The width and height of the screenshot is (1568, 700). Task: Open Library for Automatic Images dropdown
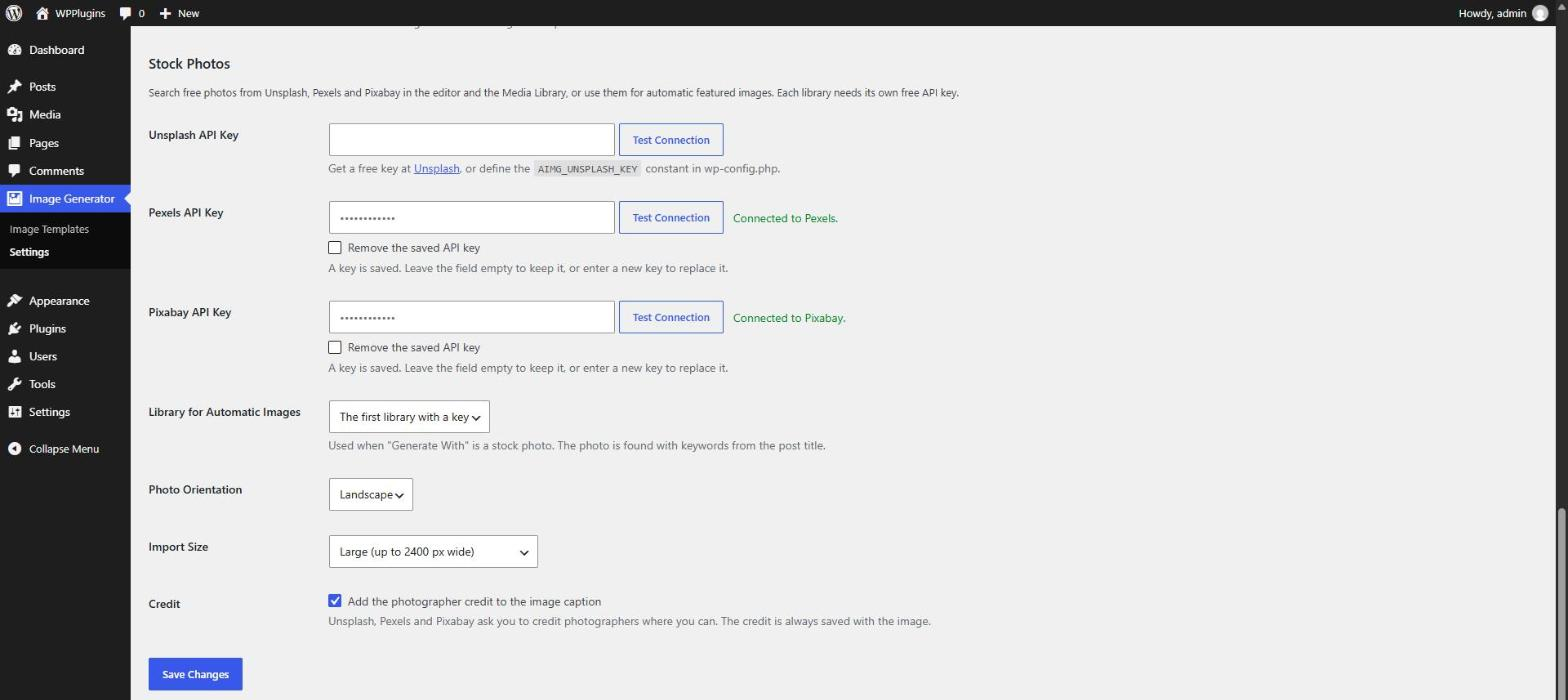pyautogui.click(x=409, y=417)
